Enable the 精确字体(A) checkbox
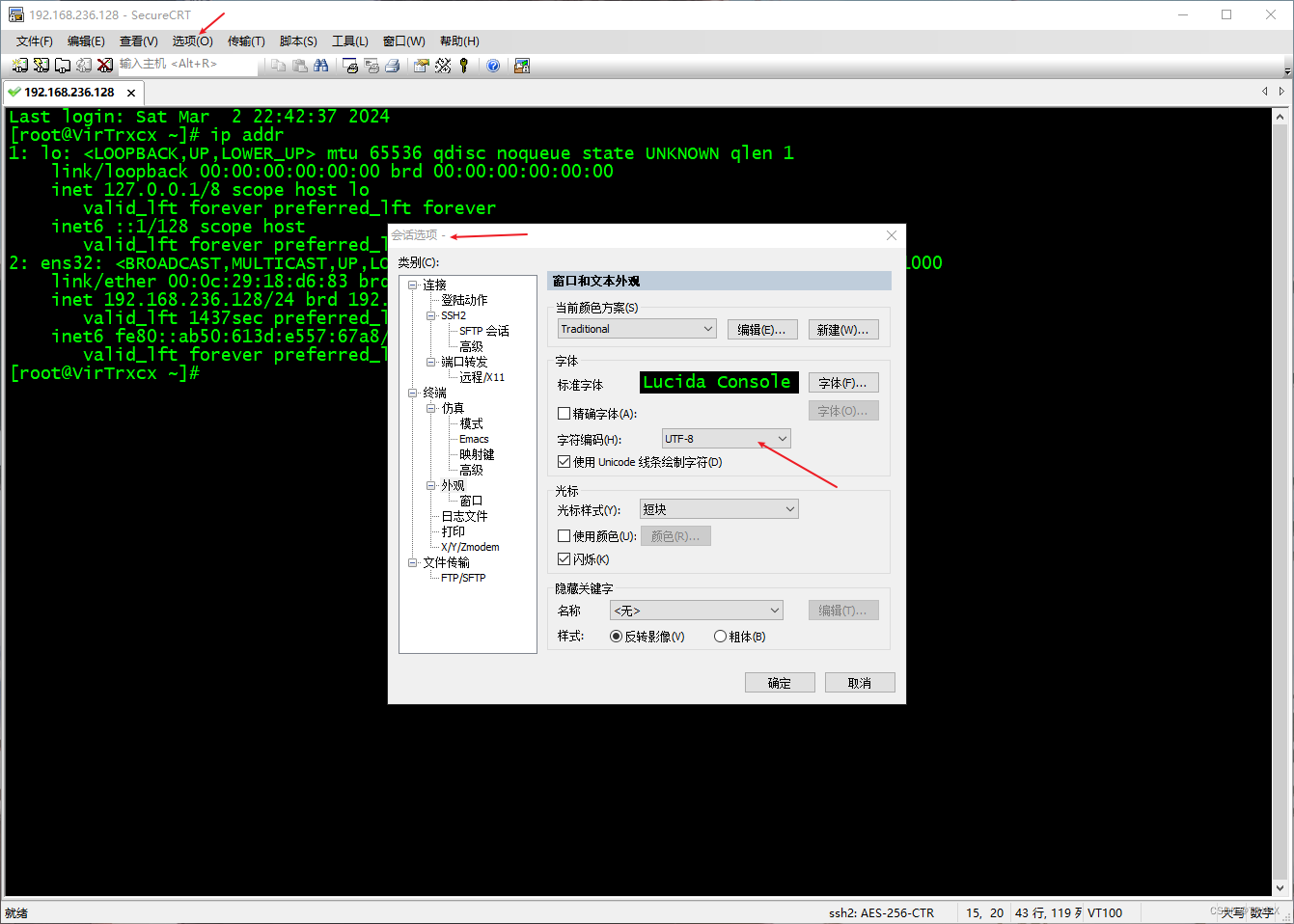1294x924 pixels. coord(564,413)
